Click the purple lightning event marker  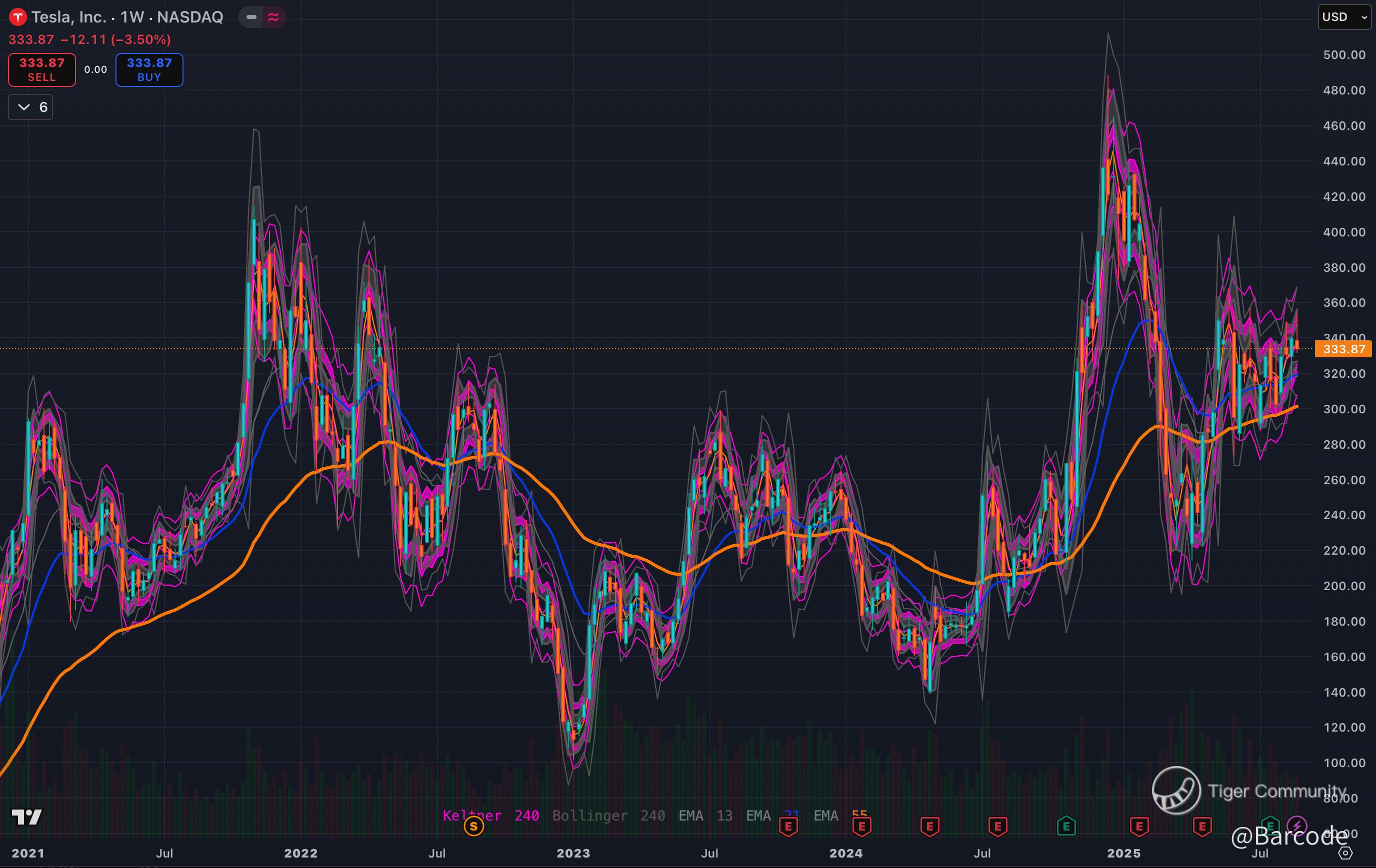pos(1296,826)
